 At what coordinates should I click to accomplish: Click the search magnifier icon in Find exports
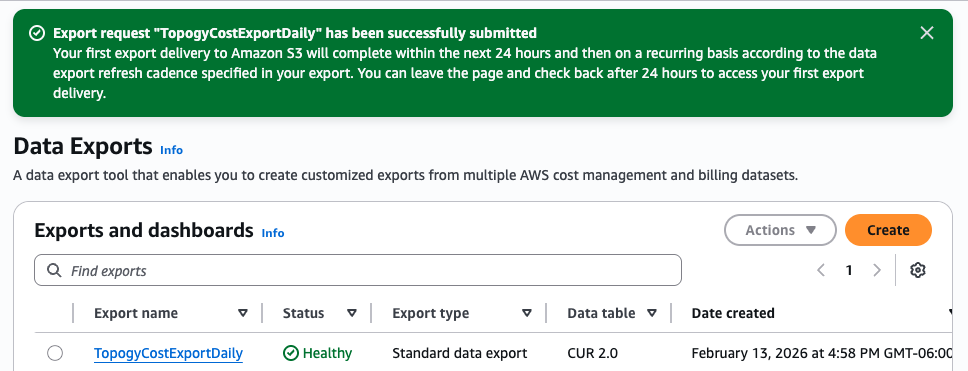[x=54, y=270]
